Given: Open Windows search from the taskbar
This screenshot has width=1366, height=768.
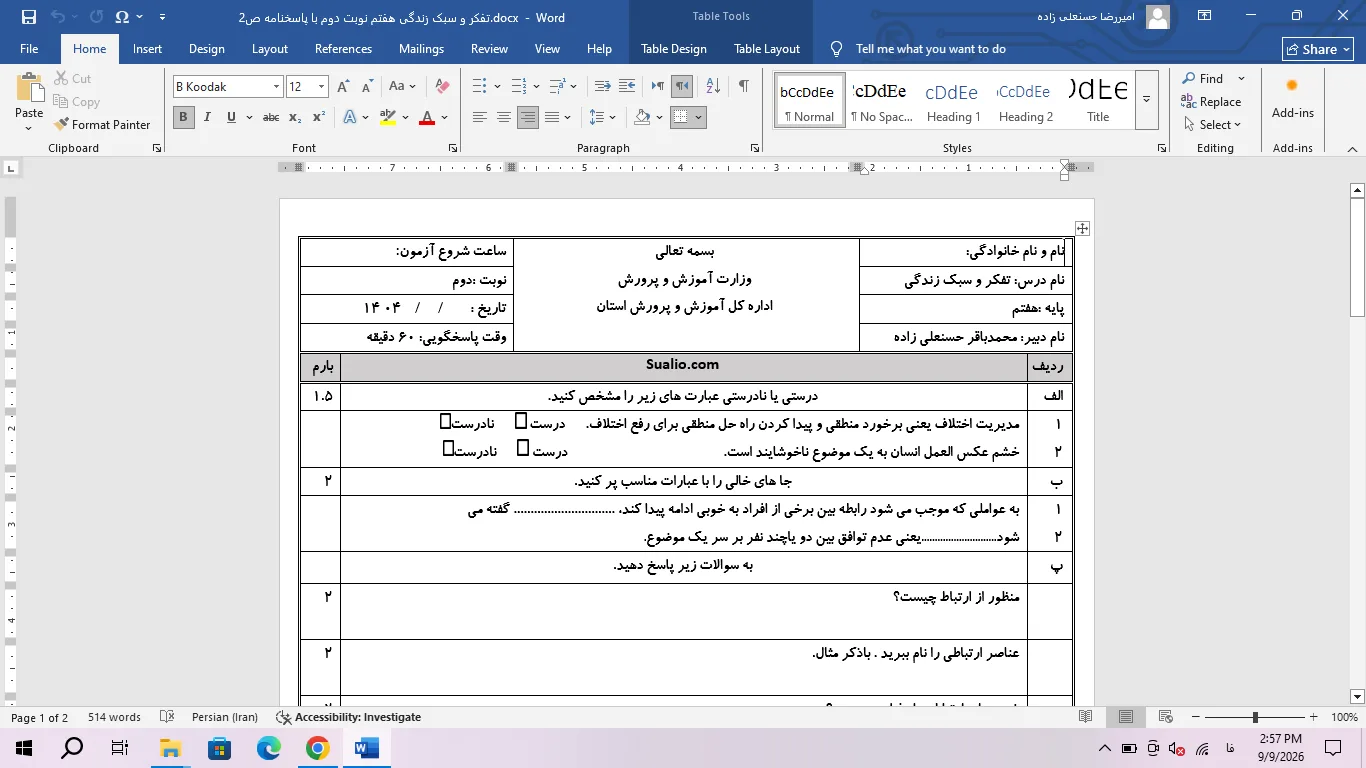Looking at the screenshot, I should (72, 747).
